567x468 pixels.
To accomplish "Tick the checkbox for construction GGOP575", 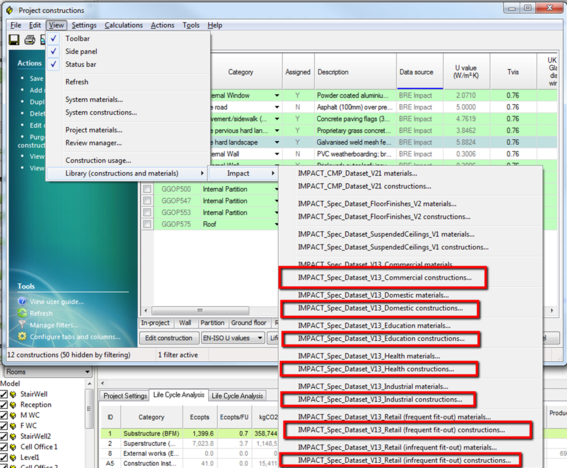I will [147, 224].
